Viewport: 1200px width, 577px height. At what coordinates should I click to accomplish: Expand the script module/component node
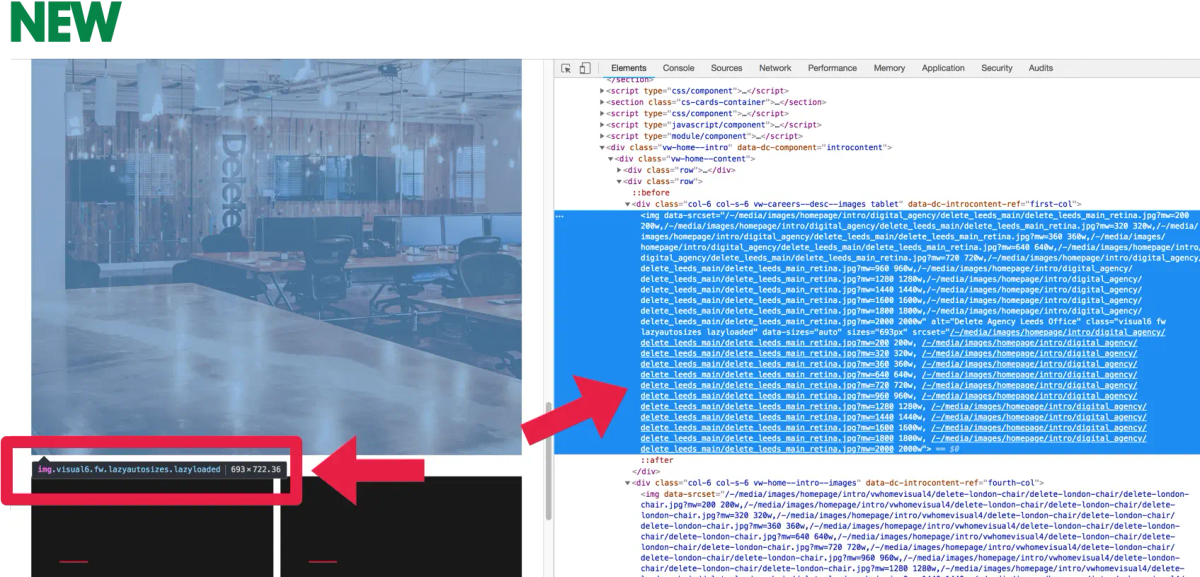tap(602, 136)
